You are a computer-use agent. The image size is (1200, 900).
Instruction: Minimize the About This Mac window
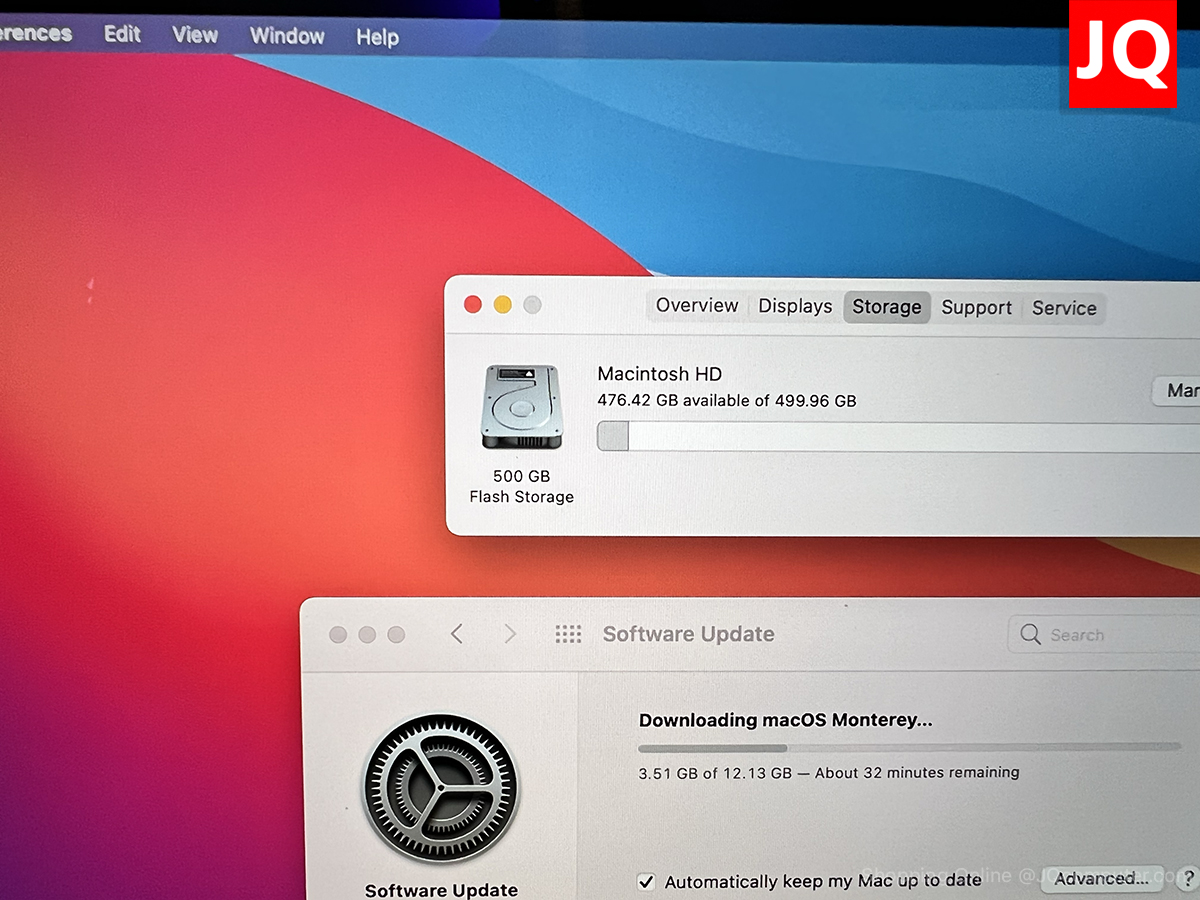(502, 304)
